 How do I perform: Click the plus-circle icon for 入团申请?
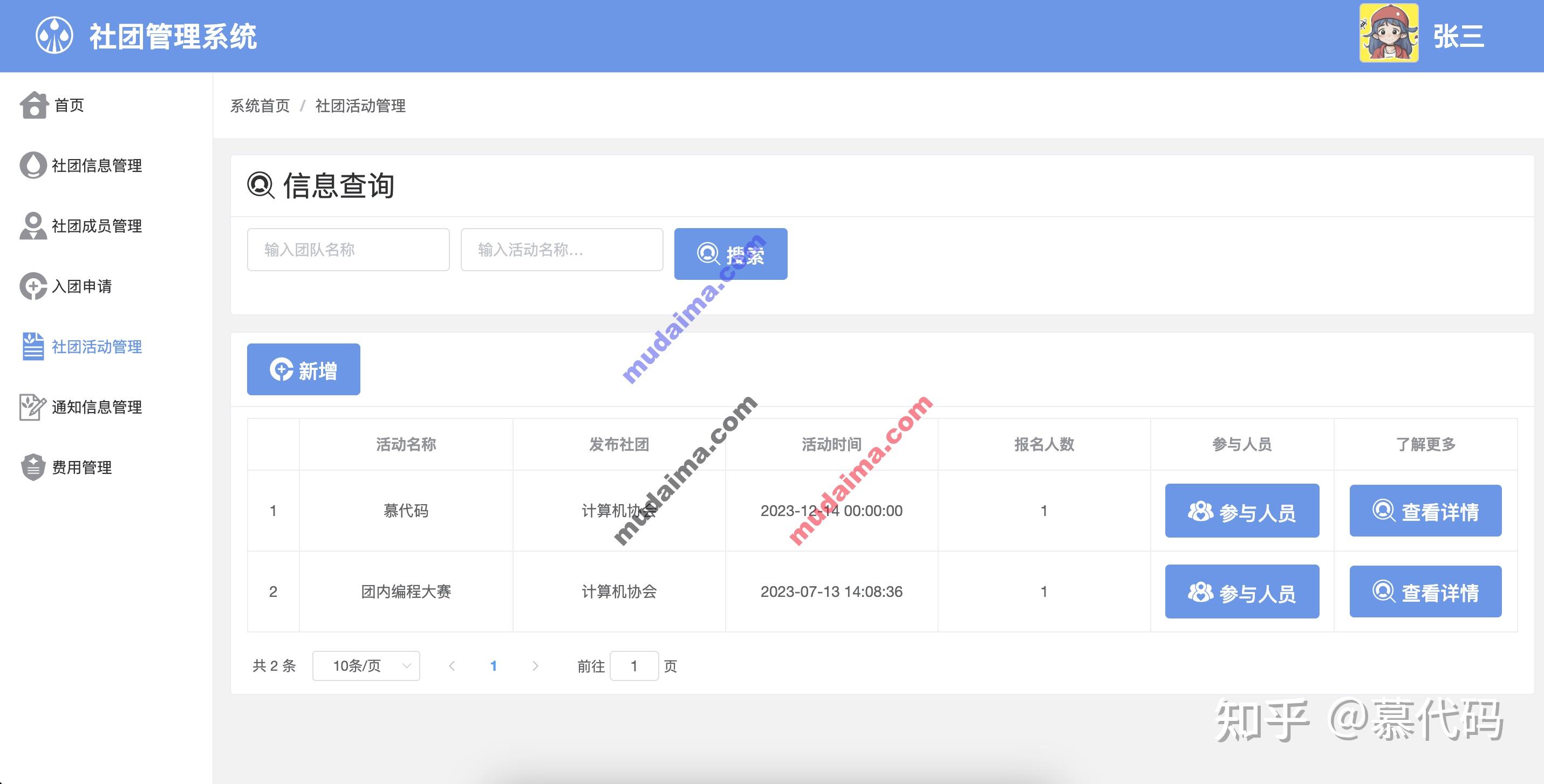click(x=33, y=286)
